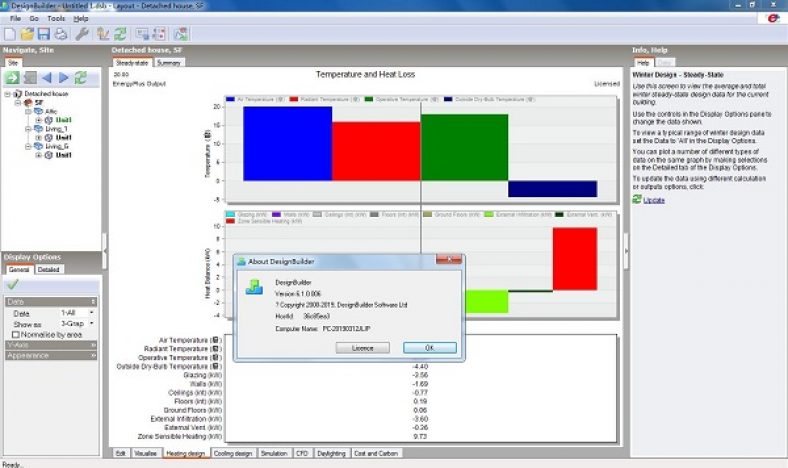
Task: Click the Update link in Help pane
Action: coord(654,200)
